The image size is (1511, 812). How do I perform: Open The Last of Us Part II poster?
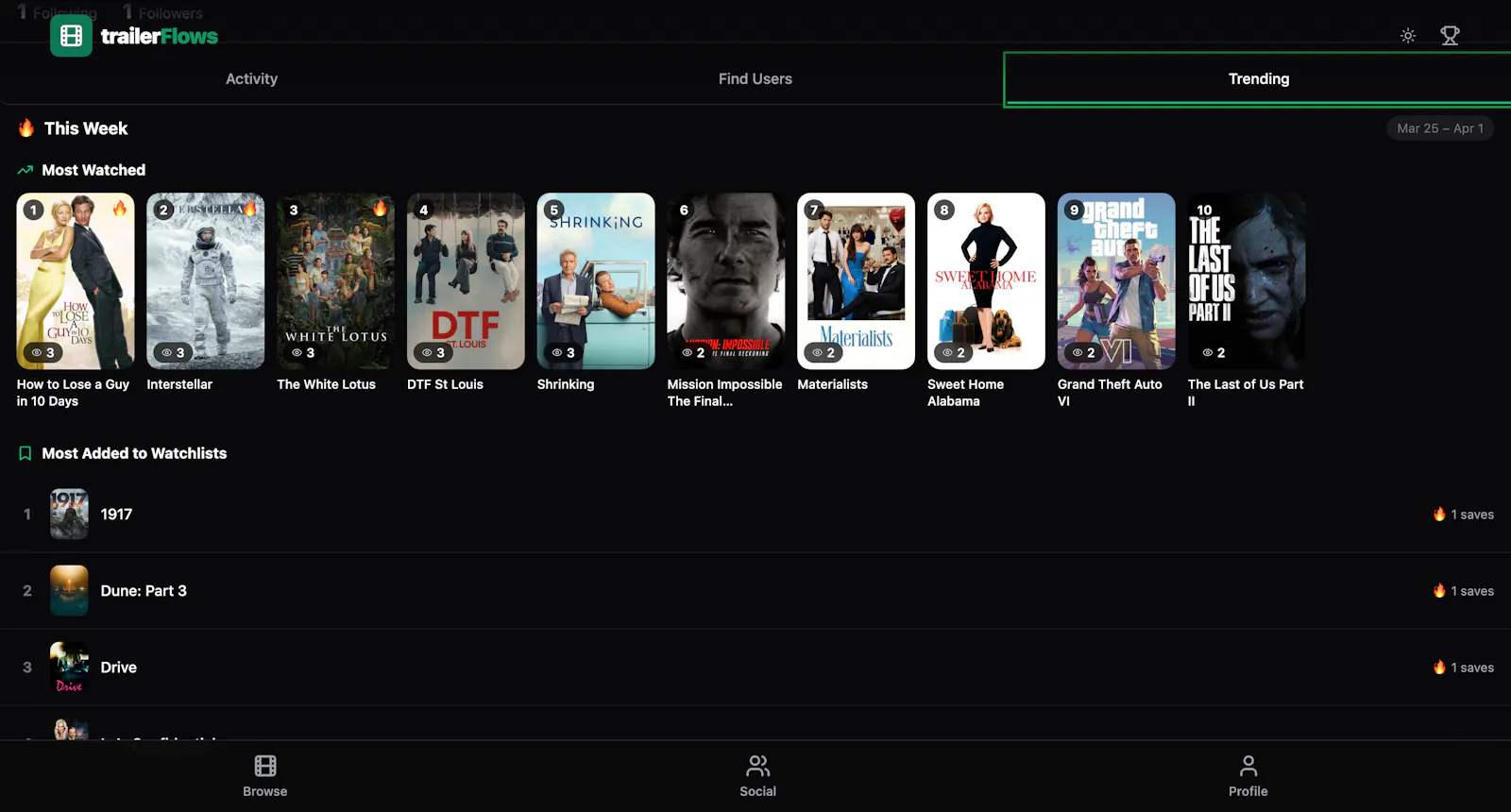1247,281
